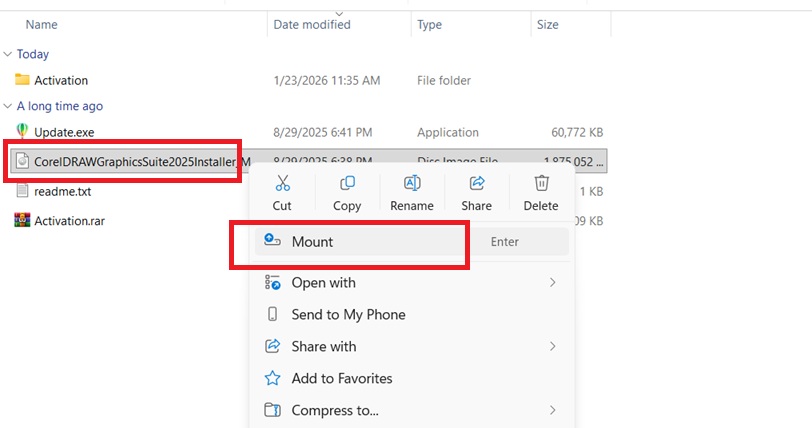Screen dimensions: 812x428
Task: Select the Activation folder name
Action: click(61, 80)
